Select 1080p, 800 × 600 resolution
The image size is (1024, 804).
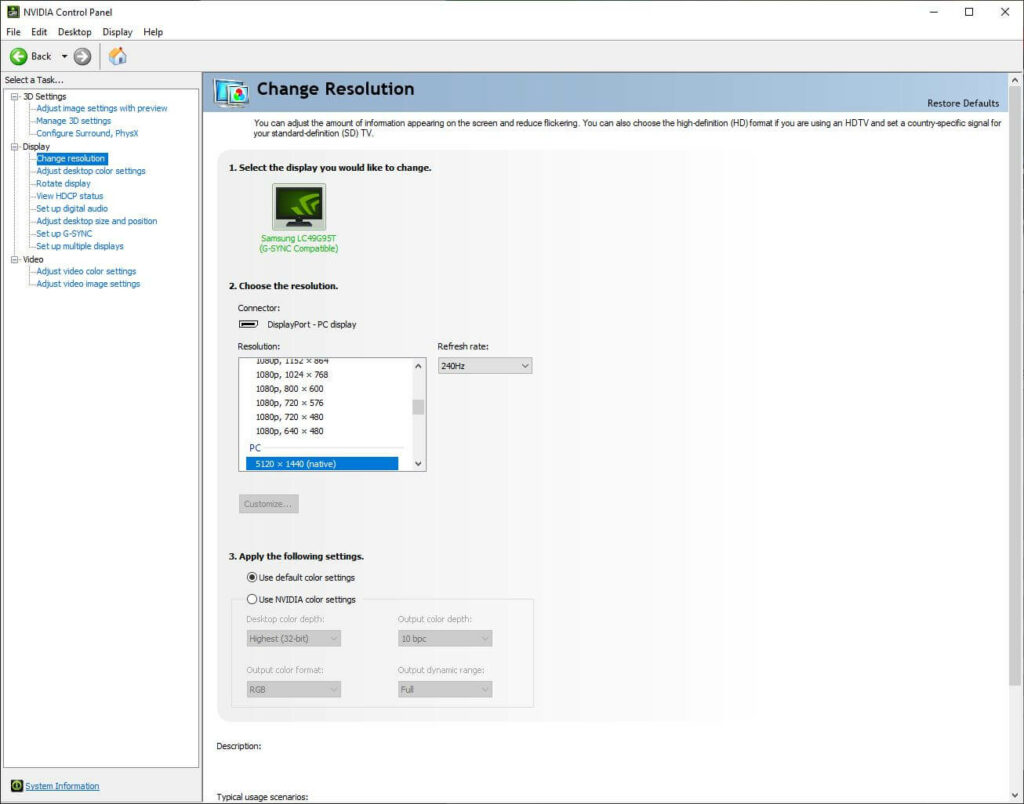(x=289, y=389)
